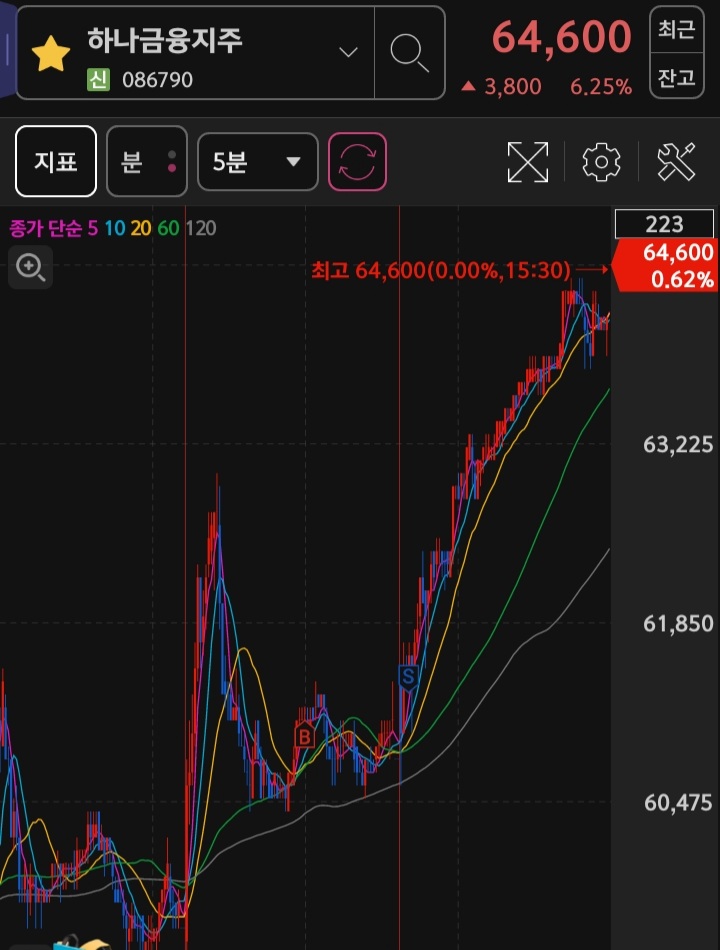Tap the 최근 button
The width and height of the screenshot is (720, 950).
point(676,29)
